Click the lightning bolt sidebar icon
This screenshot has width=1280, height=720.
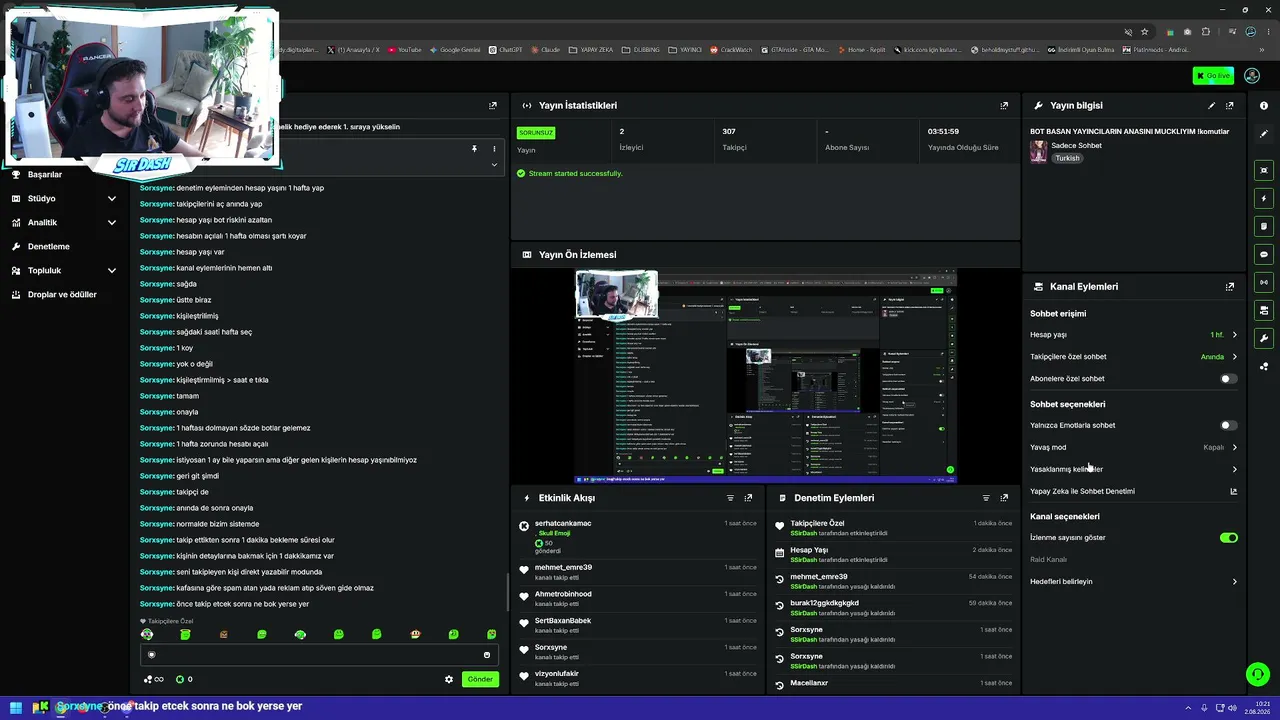[x=1264, y=198]
